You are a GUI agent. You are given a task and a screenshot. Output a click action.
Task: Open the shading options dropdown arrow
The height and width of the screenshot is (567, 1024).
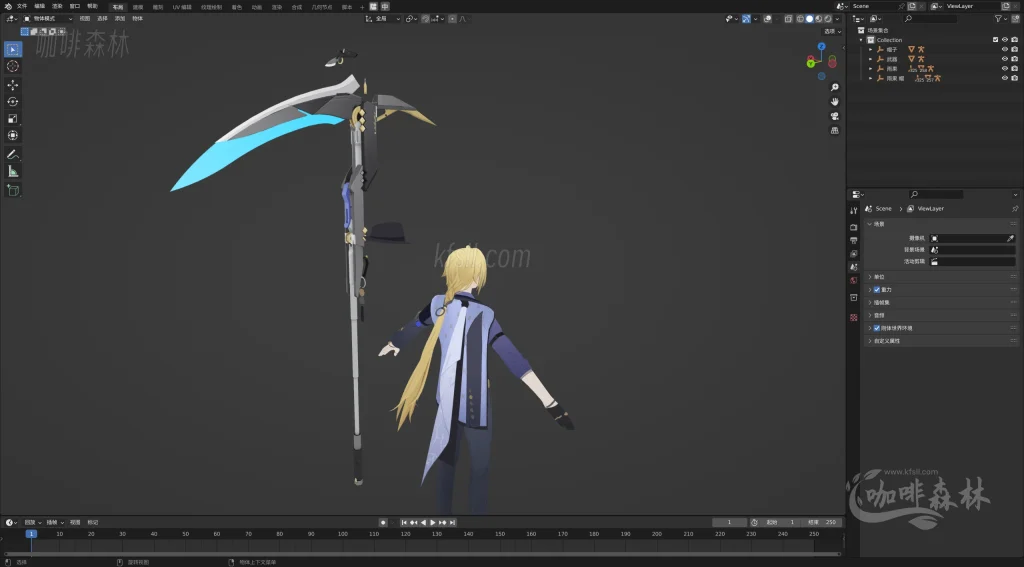pos(838,19)
